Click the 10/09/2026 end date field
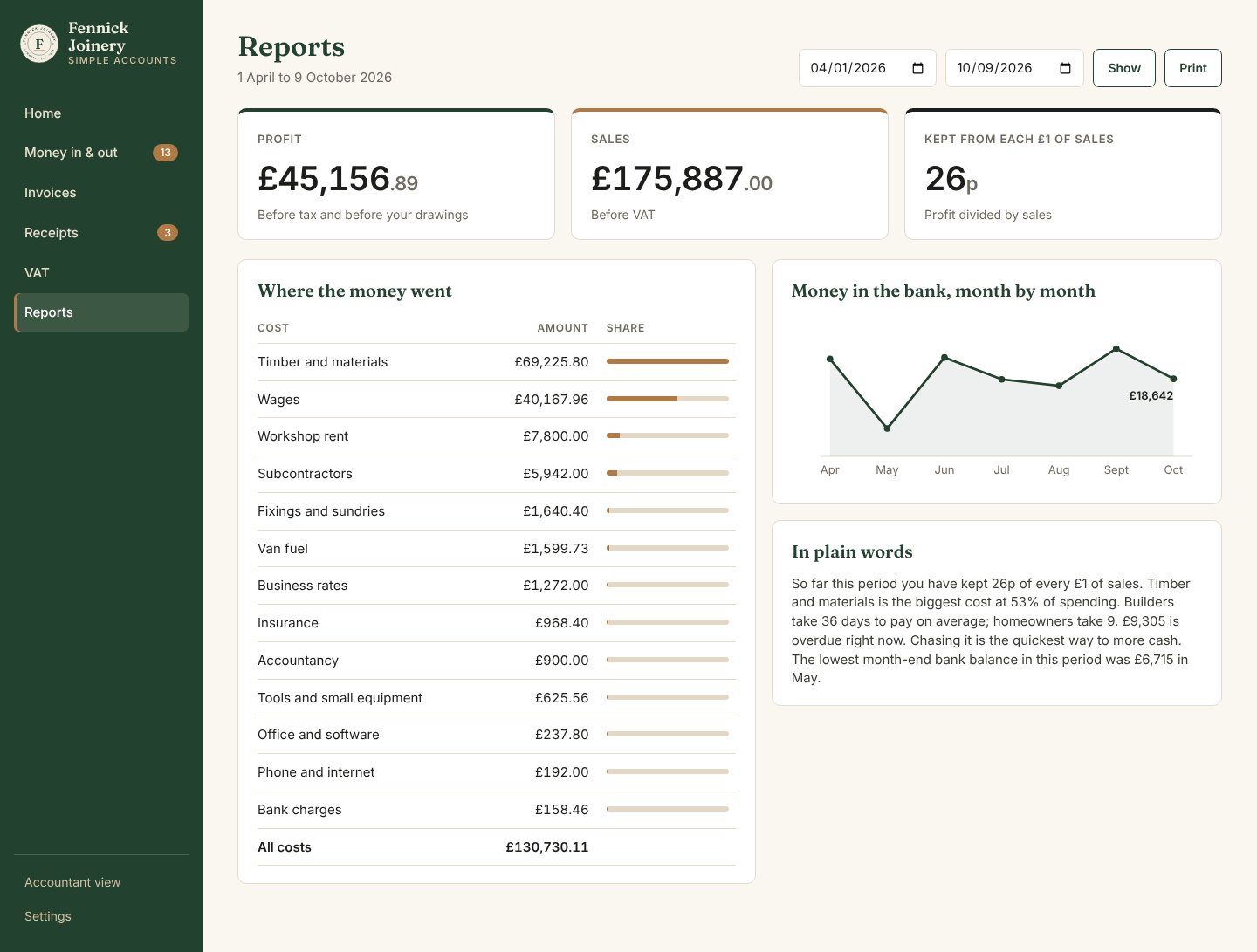 pyautogui.click(x=1014, y=68)
